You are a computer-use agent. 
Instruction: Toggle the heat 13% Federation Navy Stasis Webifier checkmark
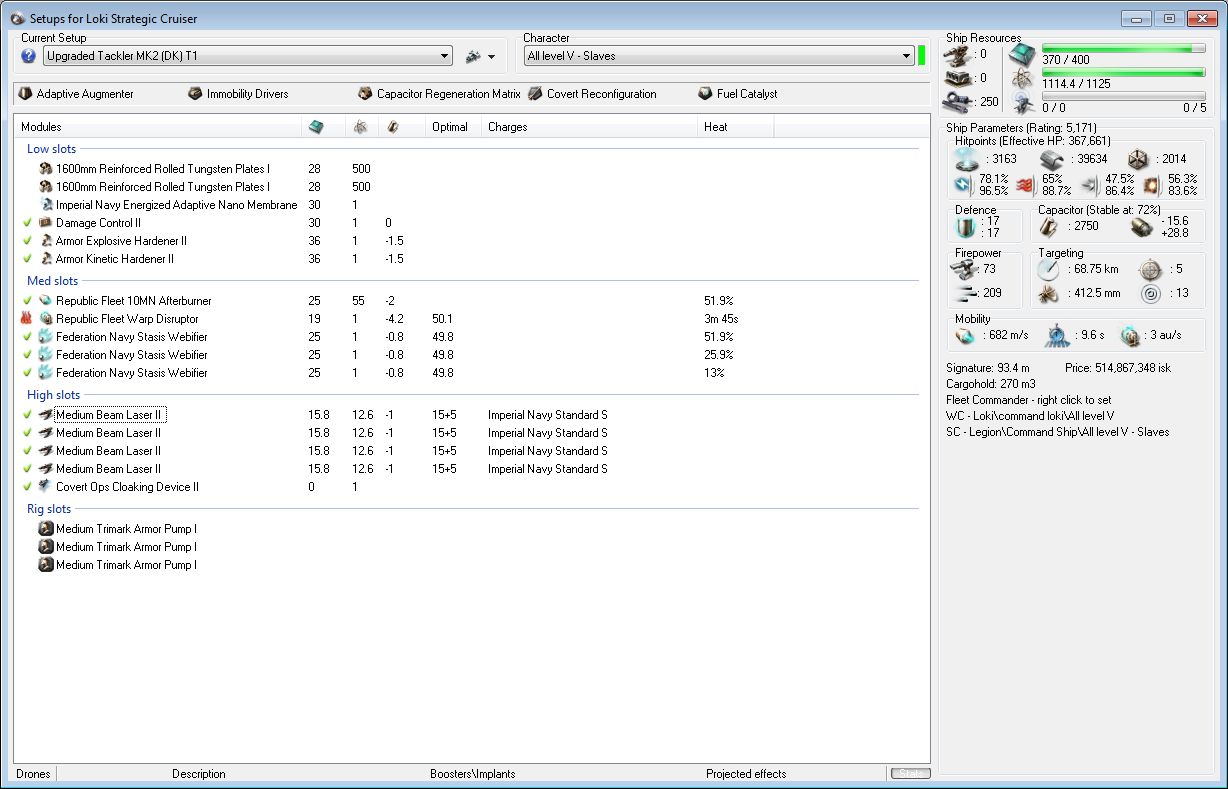pyautogui.click(x=27, y=373)
